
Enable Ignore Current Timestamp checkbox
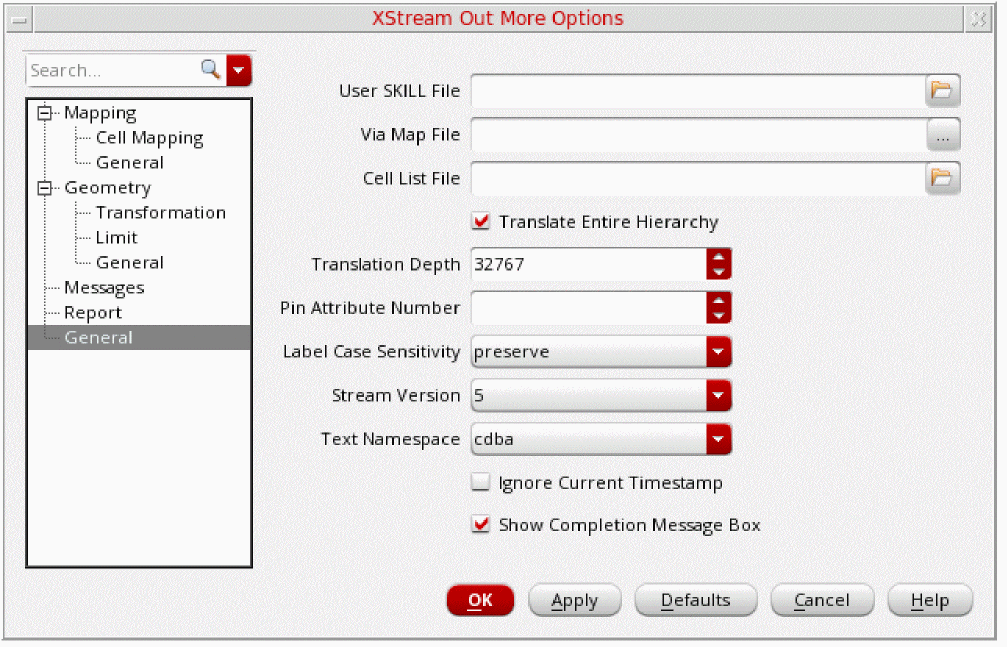click(x=481, y=483)
